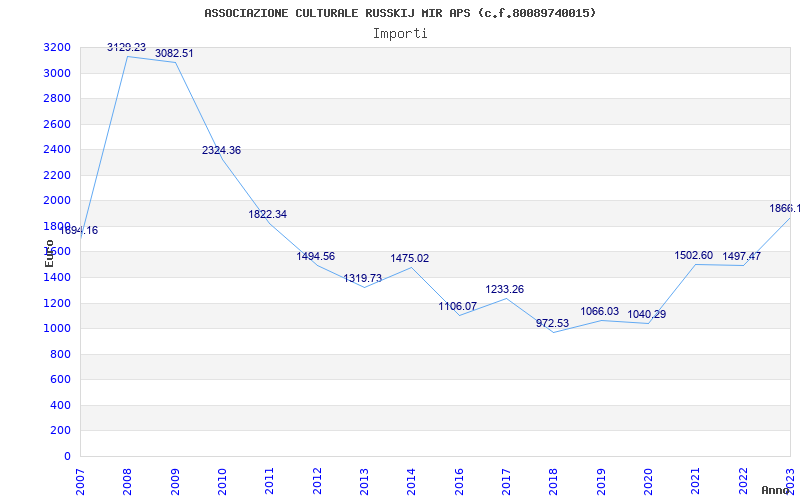The height and width of the screenshot is (500, 800).
Task: Click the x-axis year label 2018
Action: 554,482
